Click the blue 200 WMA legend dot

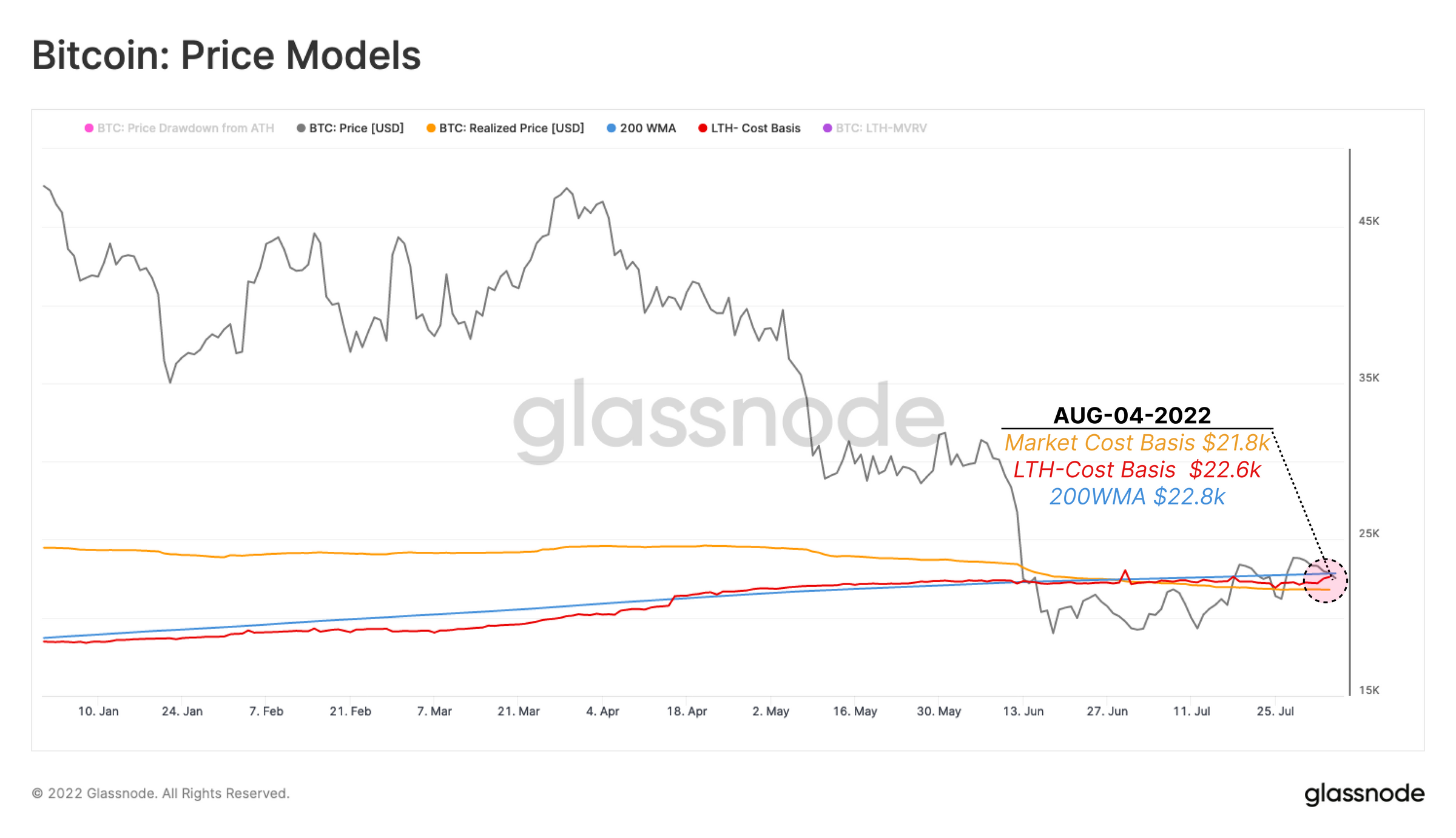point(612,128)
